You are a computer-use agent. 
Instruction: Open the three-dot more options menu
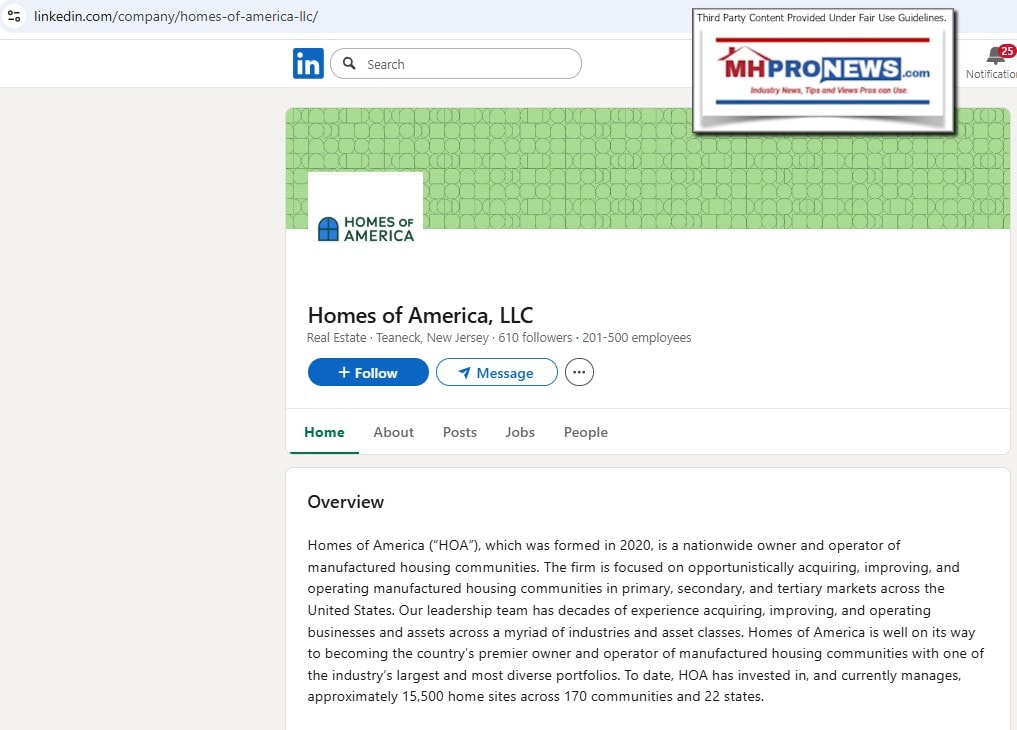[x=579, y=373]
